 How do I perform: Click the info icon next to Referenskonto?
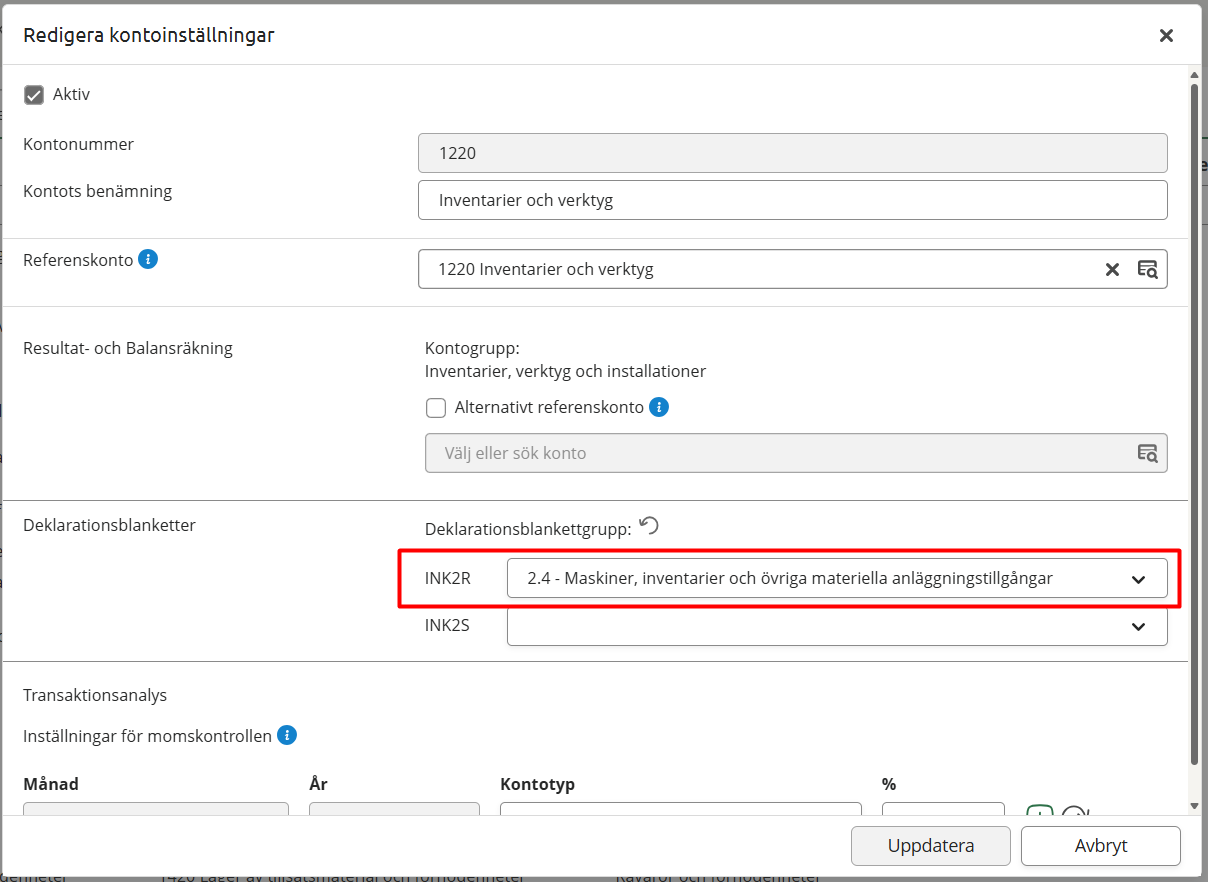pos(148,260)
